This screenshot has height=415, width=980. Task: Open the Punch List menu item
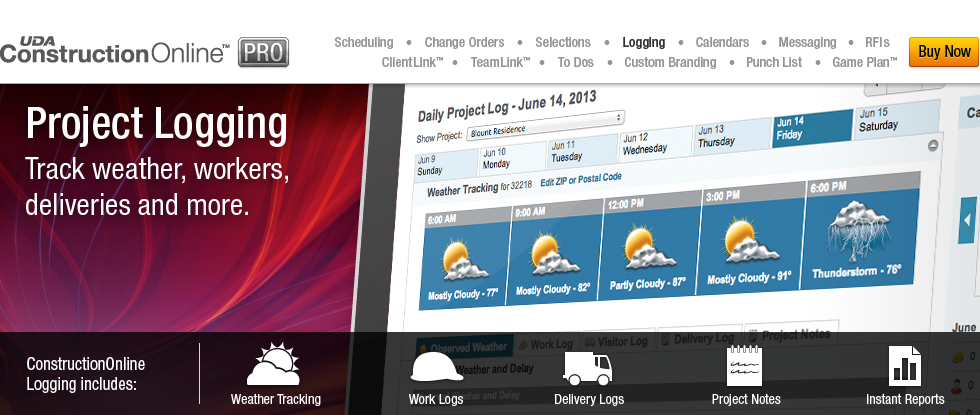coord(774,62)
